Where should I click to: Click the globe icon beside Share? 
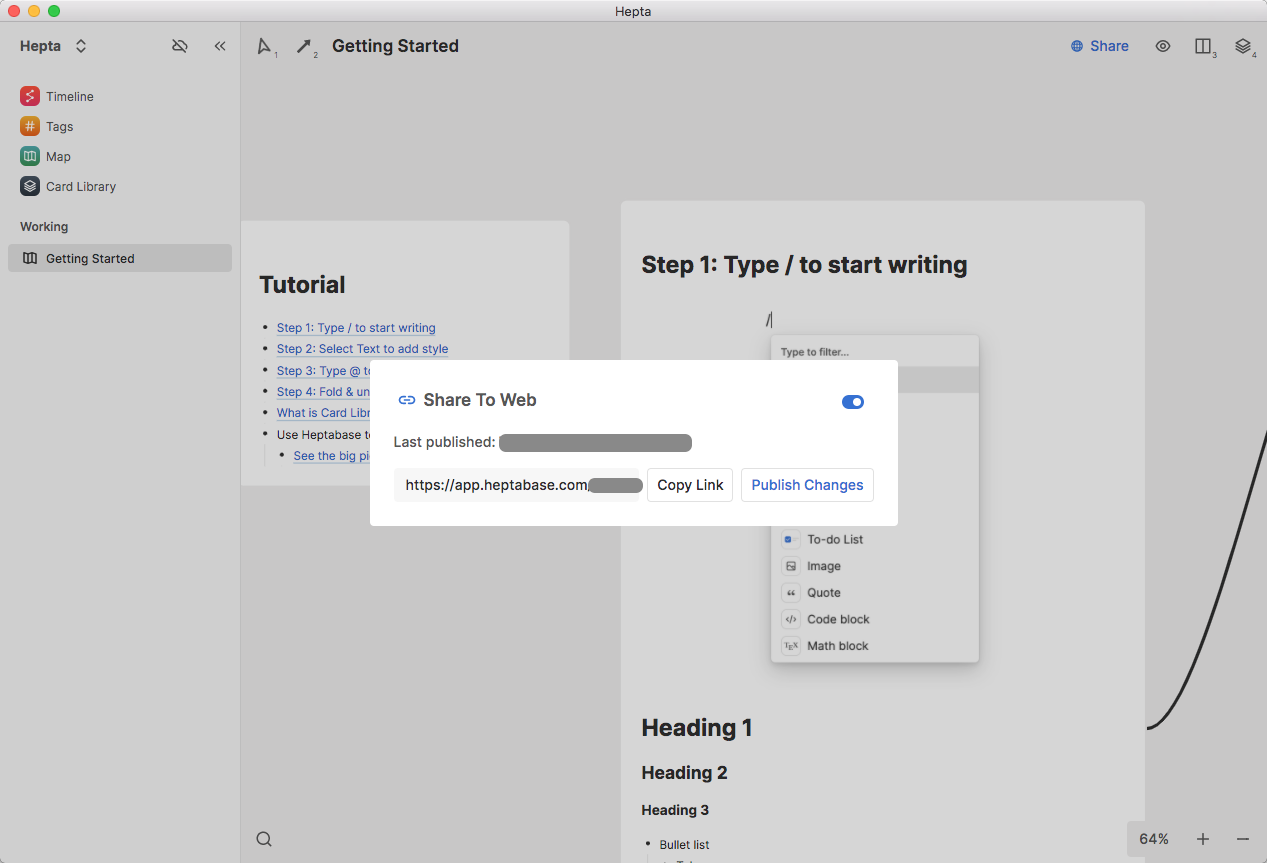pyautogui.click(x=1077, y=46)
